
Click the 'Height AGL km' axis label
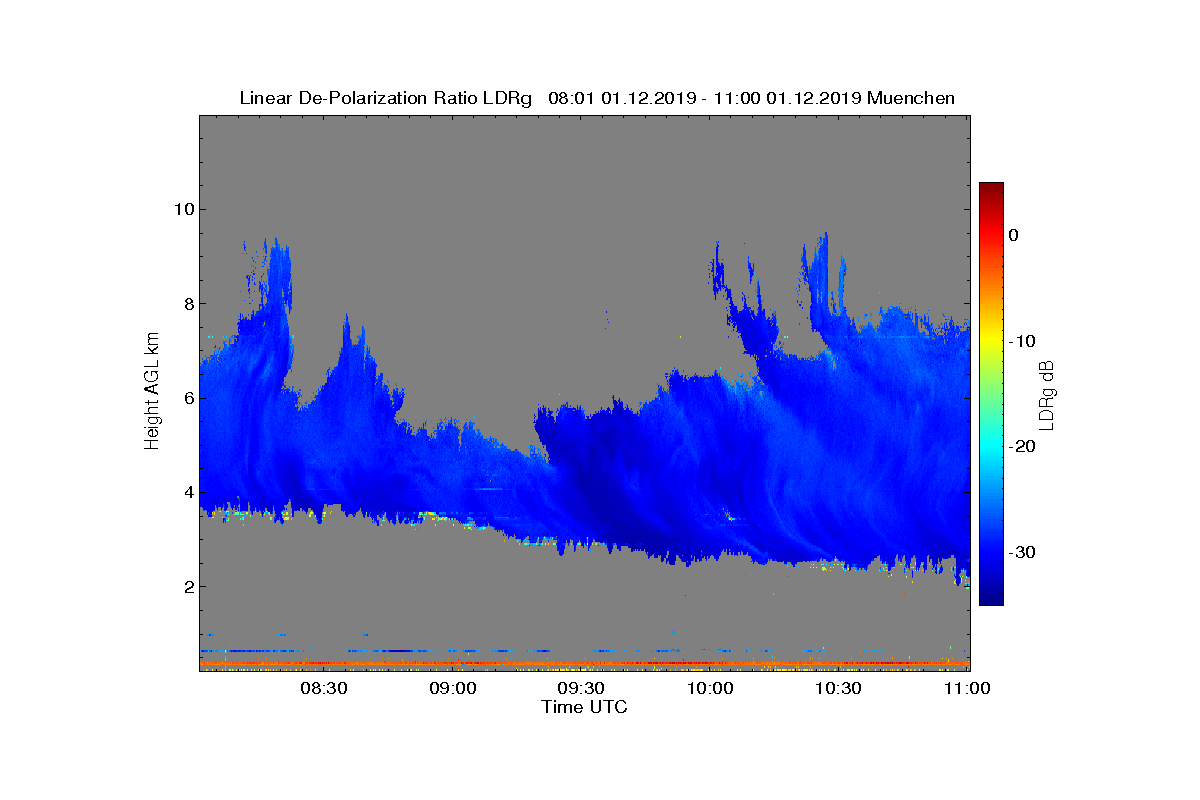point(152,391)
